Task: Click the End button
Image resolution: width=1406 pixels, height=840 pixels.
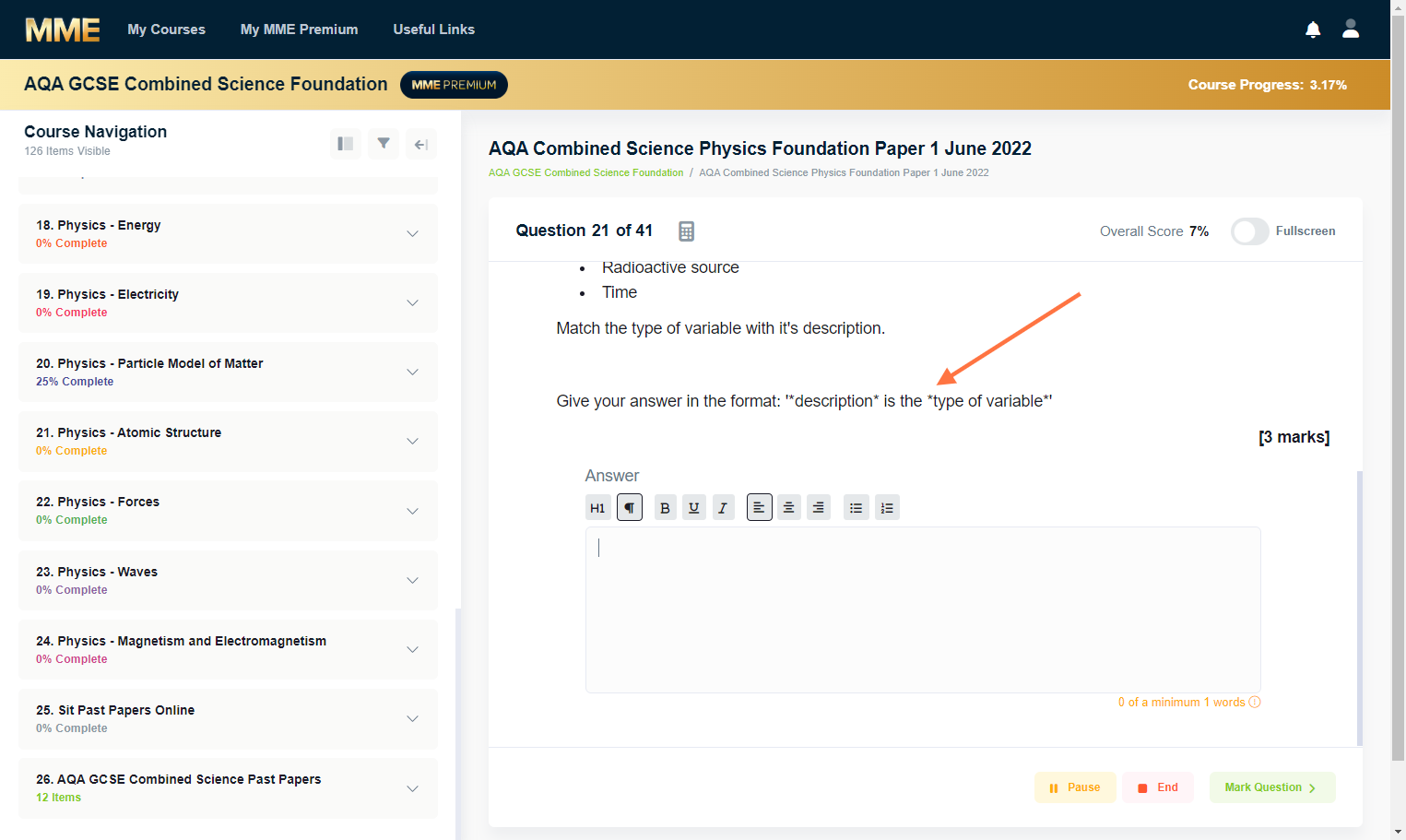Action: click(x=1158, y=787)
